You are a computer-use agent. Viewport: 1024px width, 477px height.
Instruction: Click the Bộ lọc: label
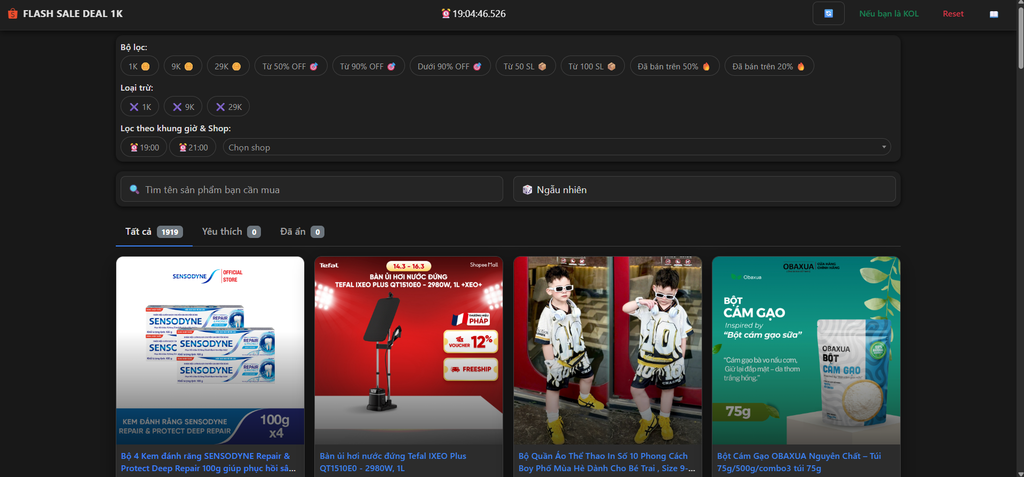(134, 48)
